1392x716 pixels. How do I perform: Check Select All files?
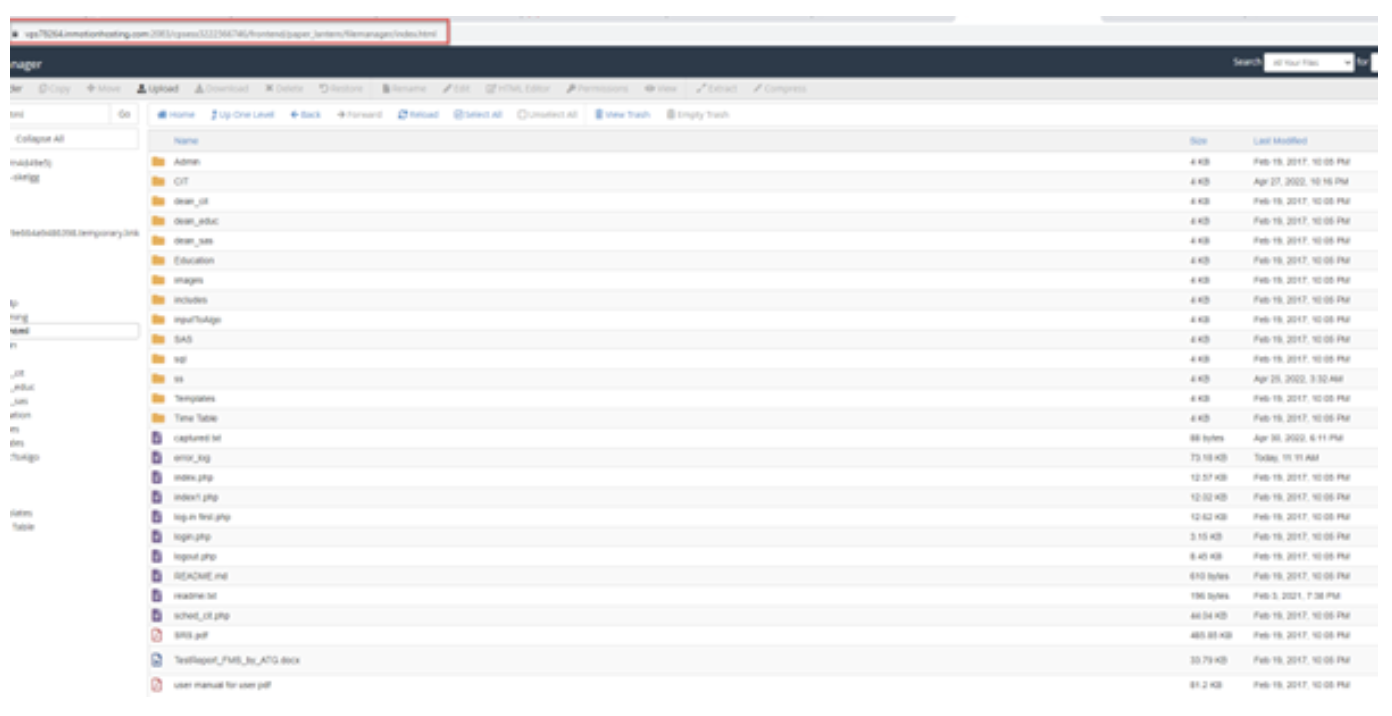(x=478, y=115)
